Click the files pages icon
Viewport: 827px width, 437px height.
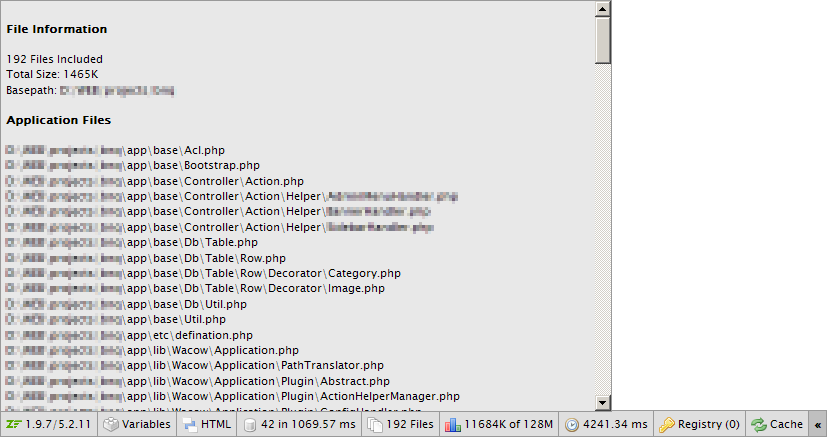pyautogui.click(x=374, y=424)
